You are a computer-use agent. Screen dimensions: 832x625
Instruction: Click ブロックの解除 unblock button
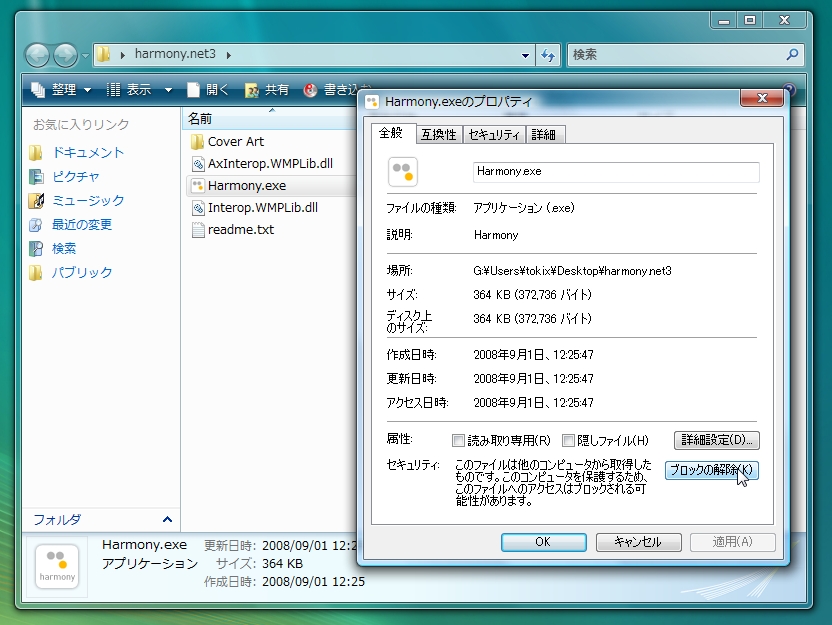(x=712, y=470)
